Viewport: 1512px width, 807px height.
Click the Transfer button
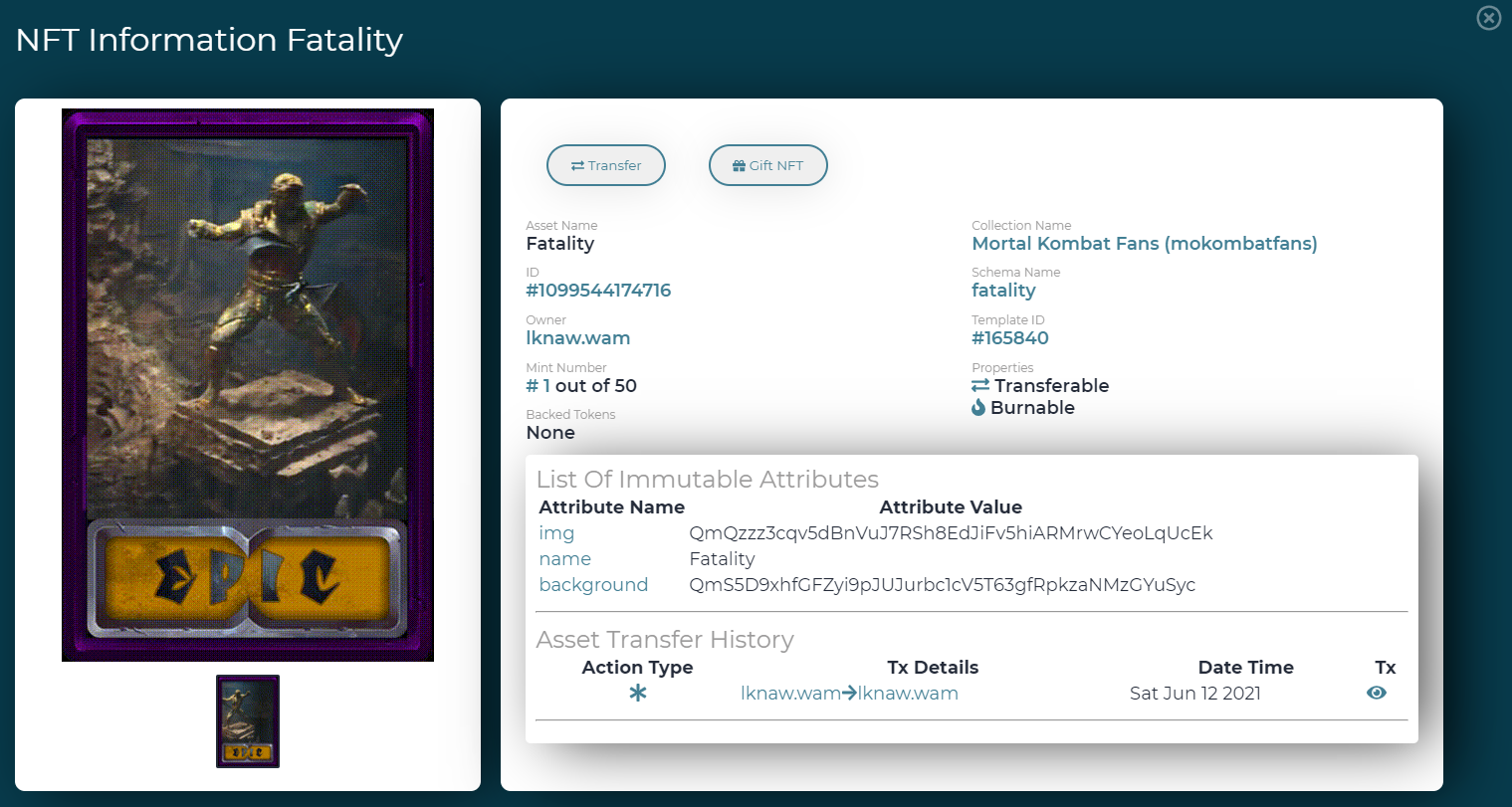606,165
